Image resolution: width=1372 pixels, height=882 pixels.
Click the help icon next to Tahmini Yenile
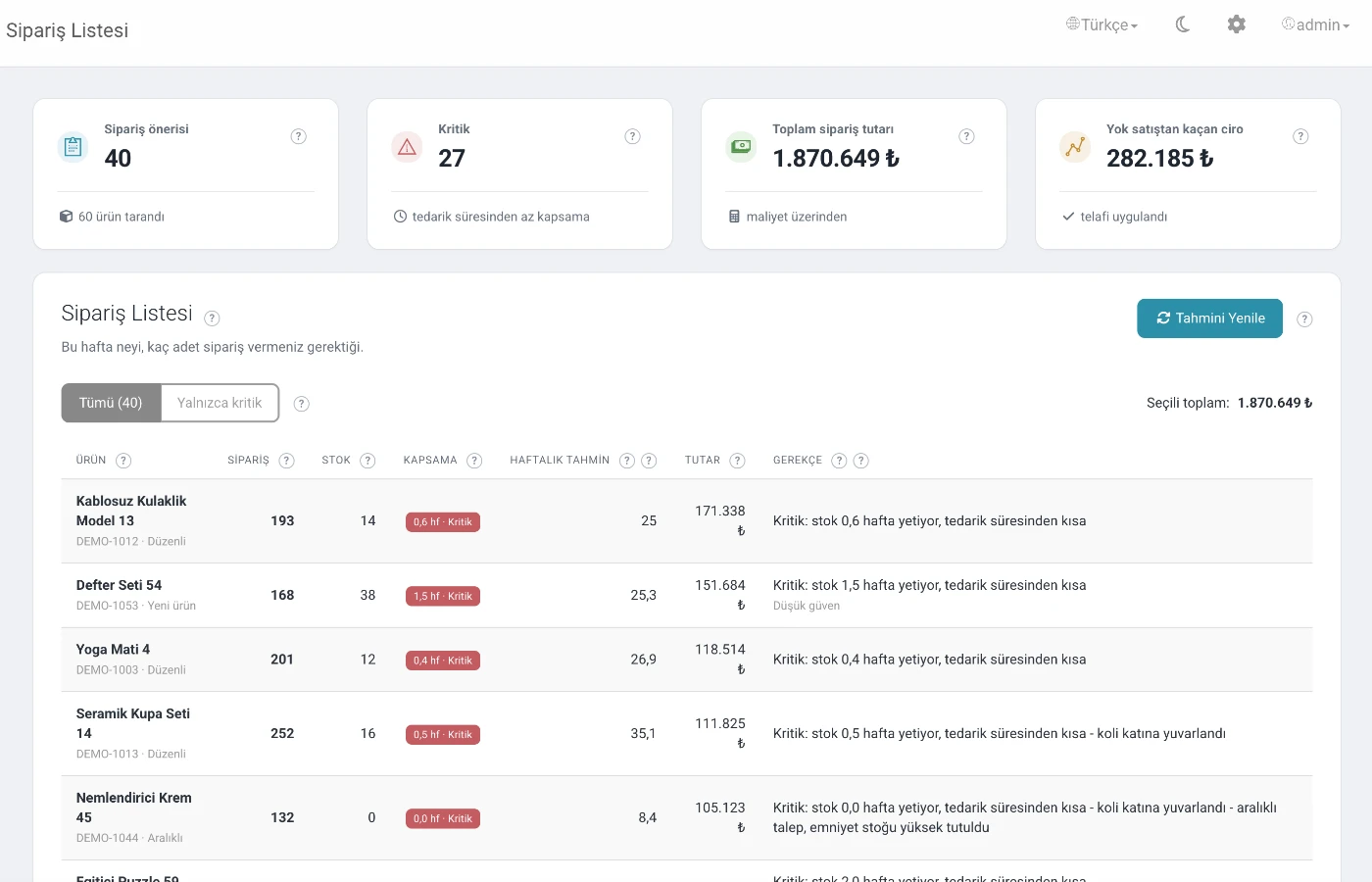point(1304,319)
